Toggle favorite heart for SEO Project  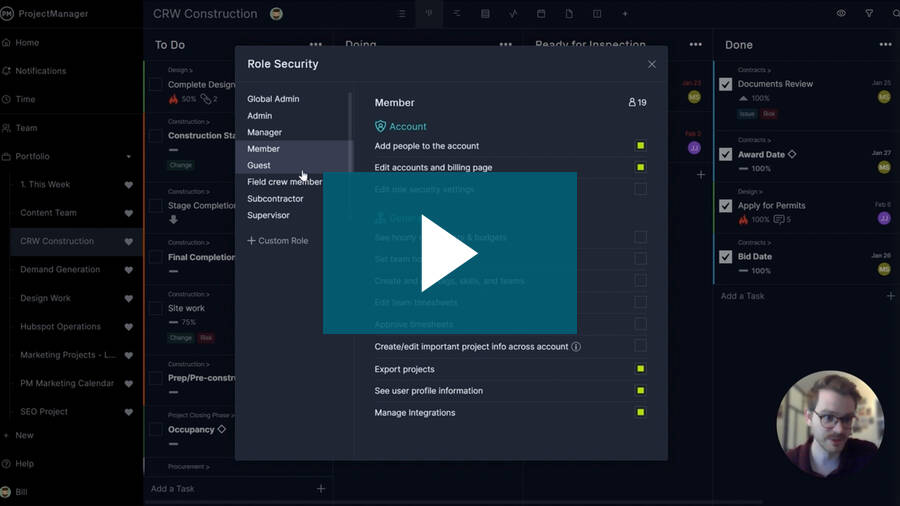[x=129, y=412]
